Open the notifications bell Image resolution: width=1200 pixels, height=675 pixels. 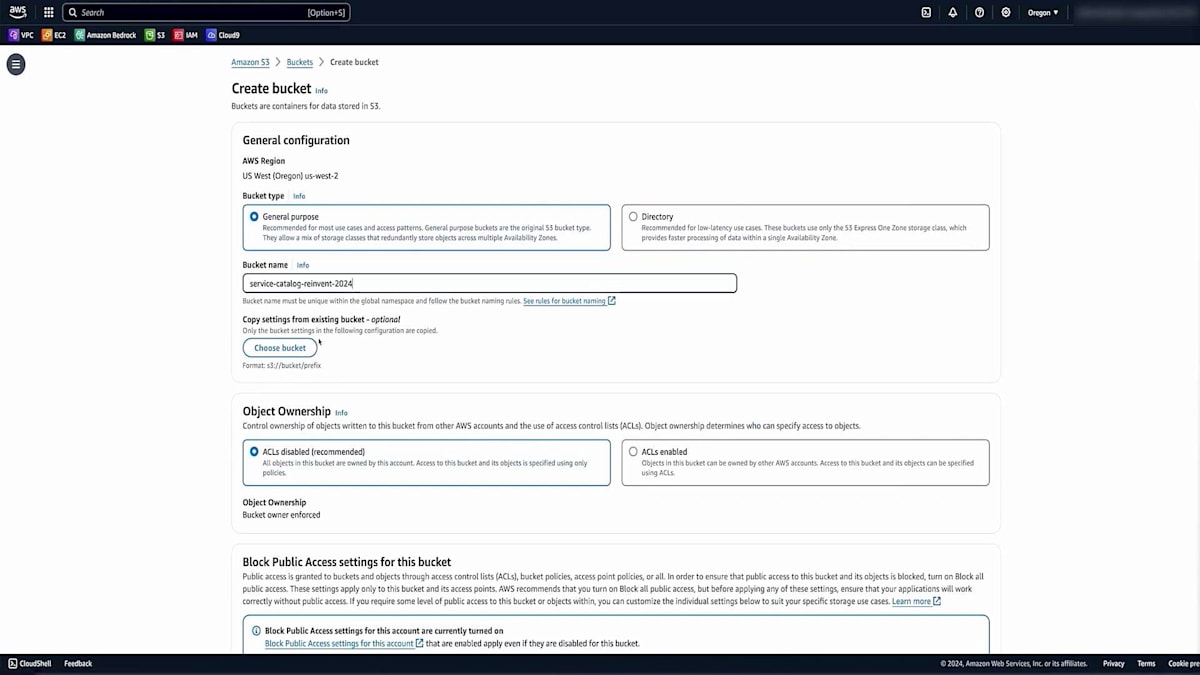952,12
